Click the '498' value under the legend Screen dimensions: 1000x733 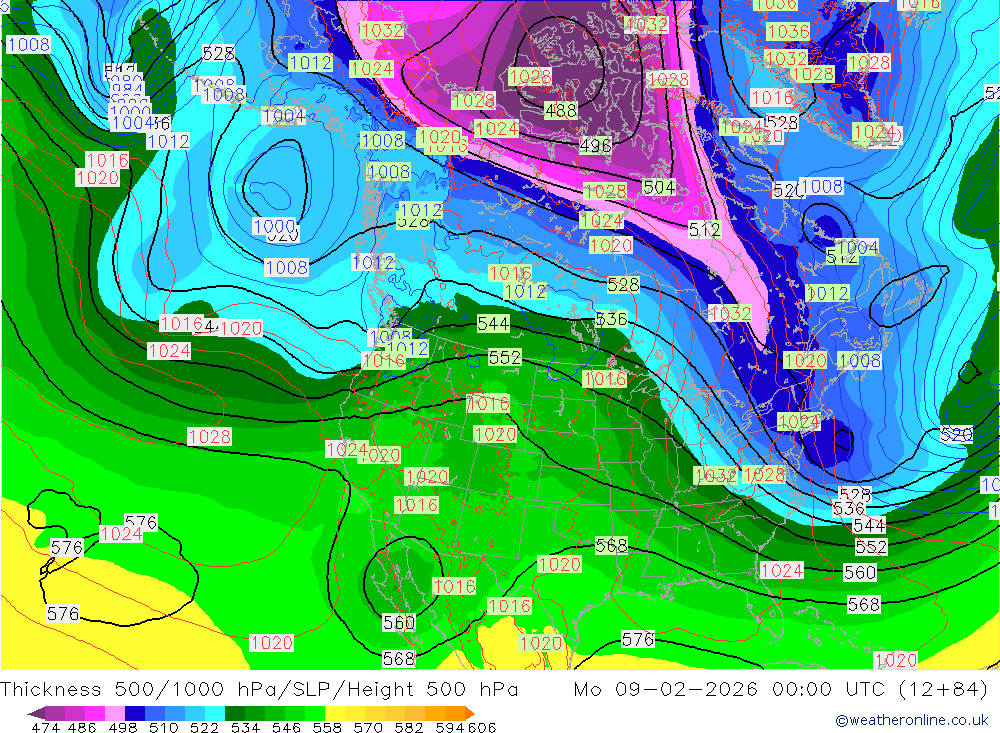(x=123, y=728)
